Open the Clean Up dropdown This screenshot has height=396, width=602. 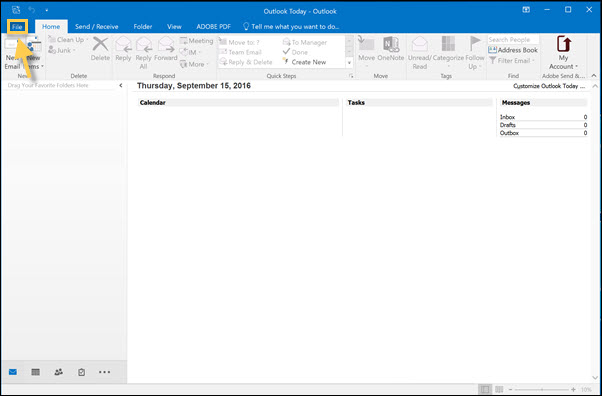(x=68, y=40)
